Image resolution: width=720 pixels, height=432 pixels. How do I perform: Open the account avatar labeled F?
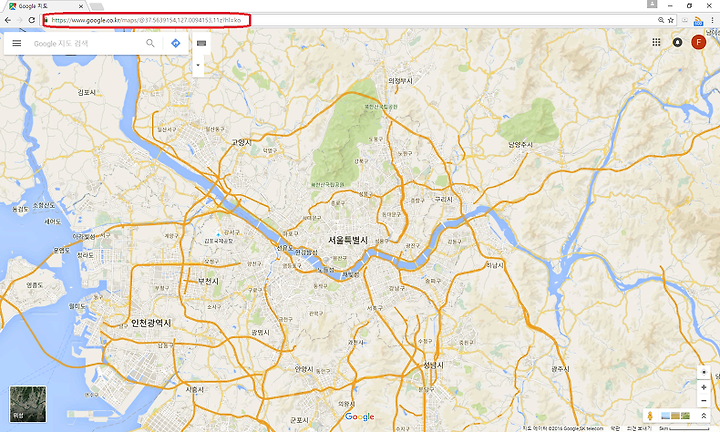[x=698, y=42]
